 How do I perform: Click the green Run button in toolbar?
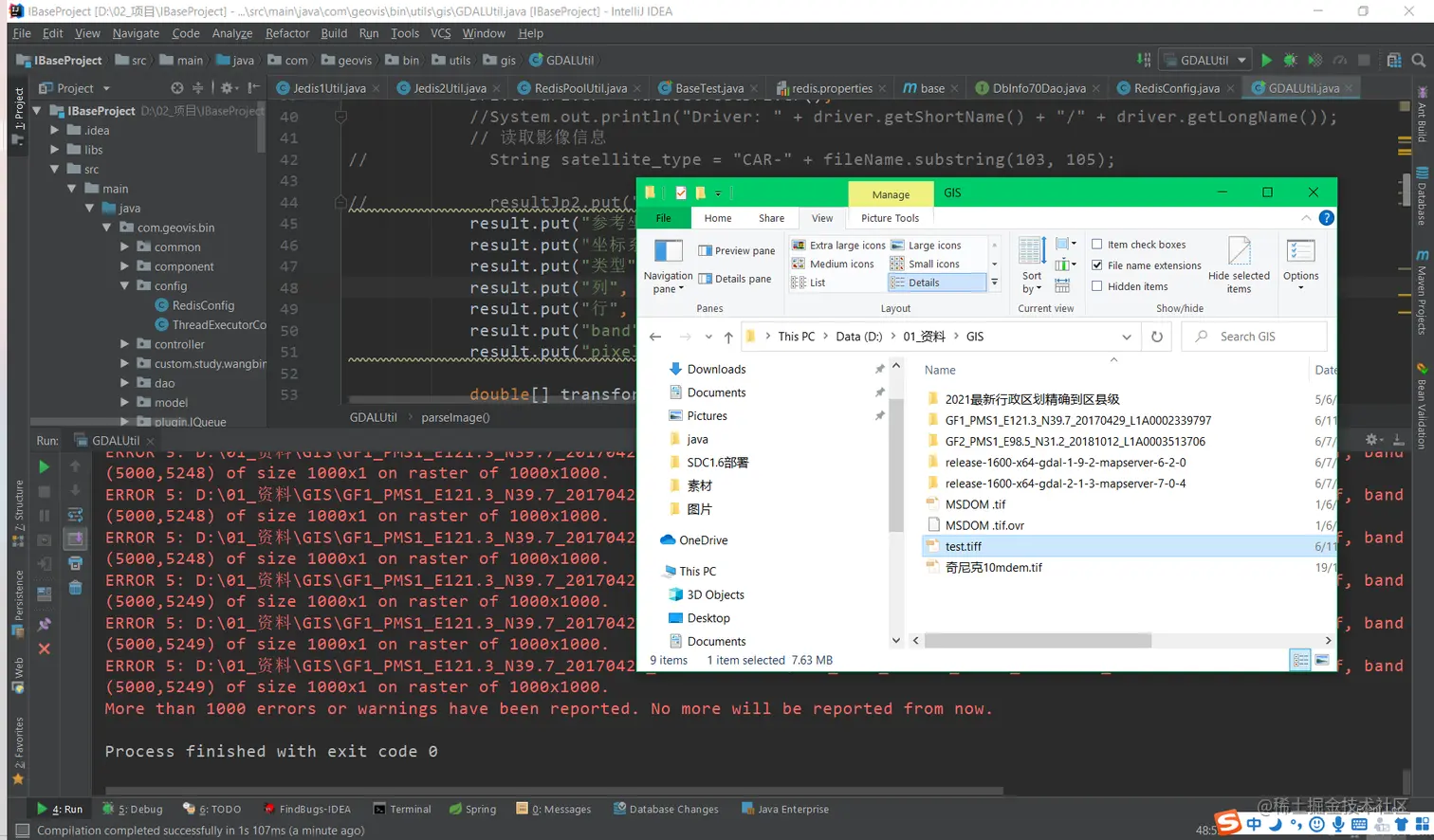point(1266,60)
